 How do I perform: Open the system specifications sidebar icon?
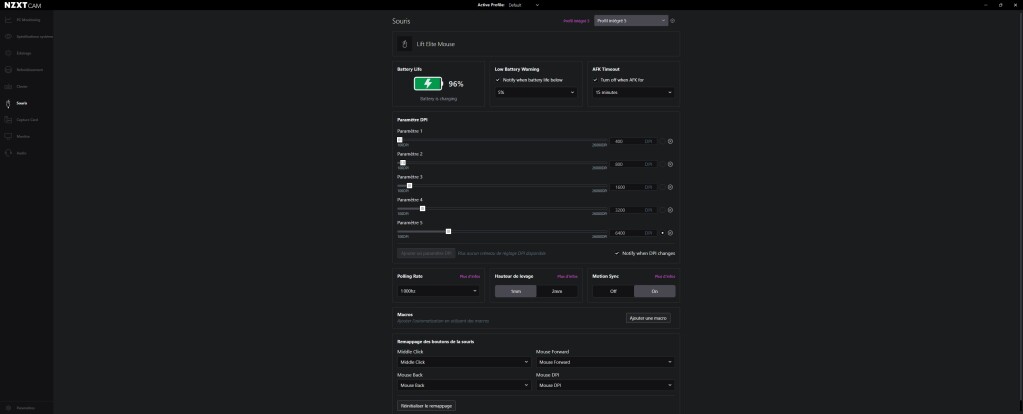click(8, 37)
